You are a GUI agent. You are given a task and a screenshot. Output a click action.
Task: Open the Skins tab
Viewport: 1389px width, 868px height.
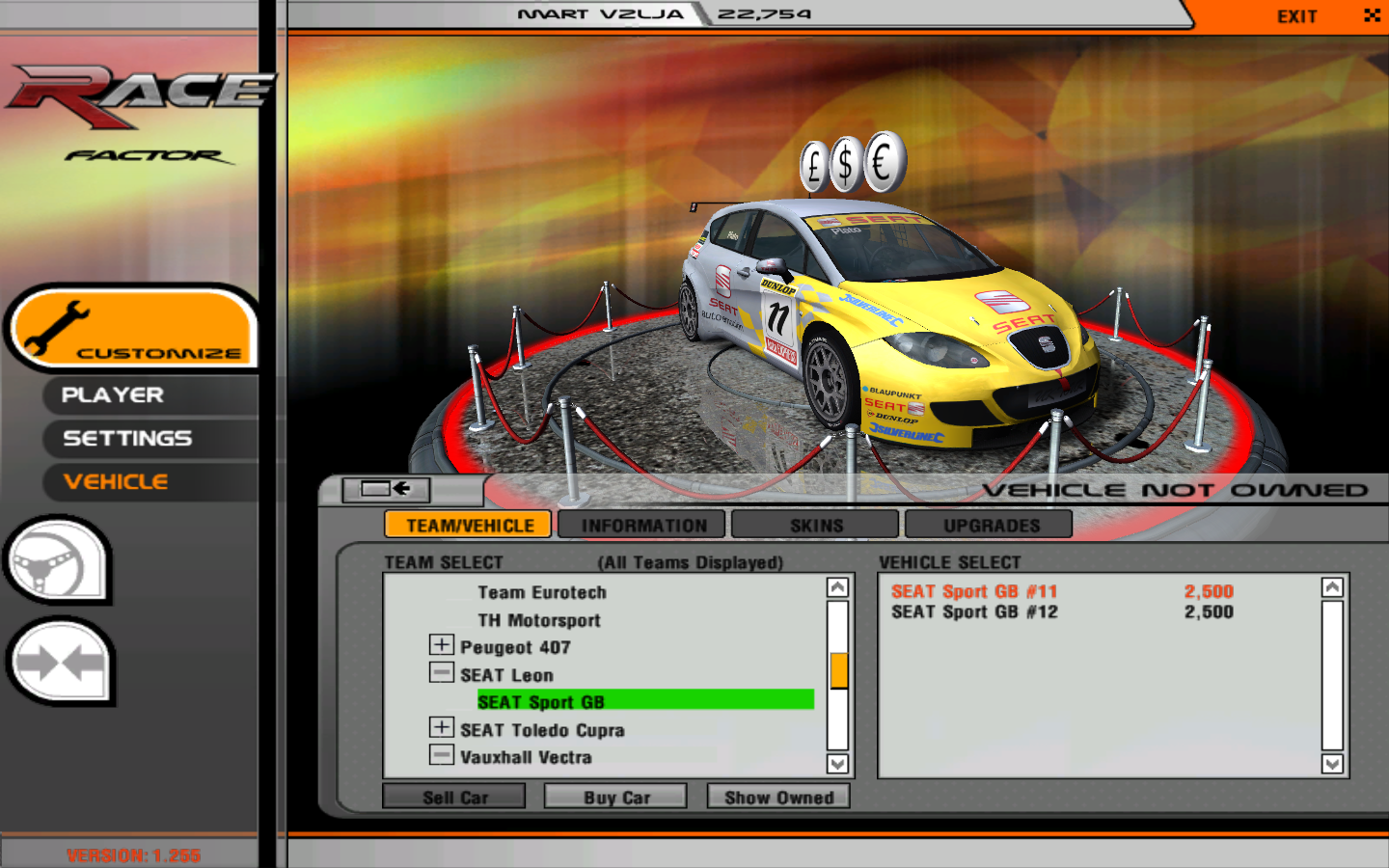(815, 525)
